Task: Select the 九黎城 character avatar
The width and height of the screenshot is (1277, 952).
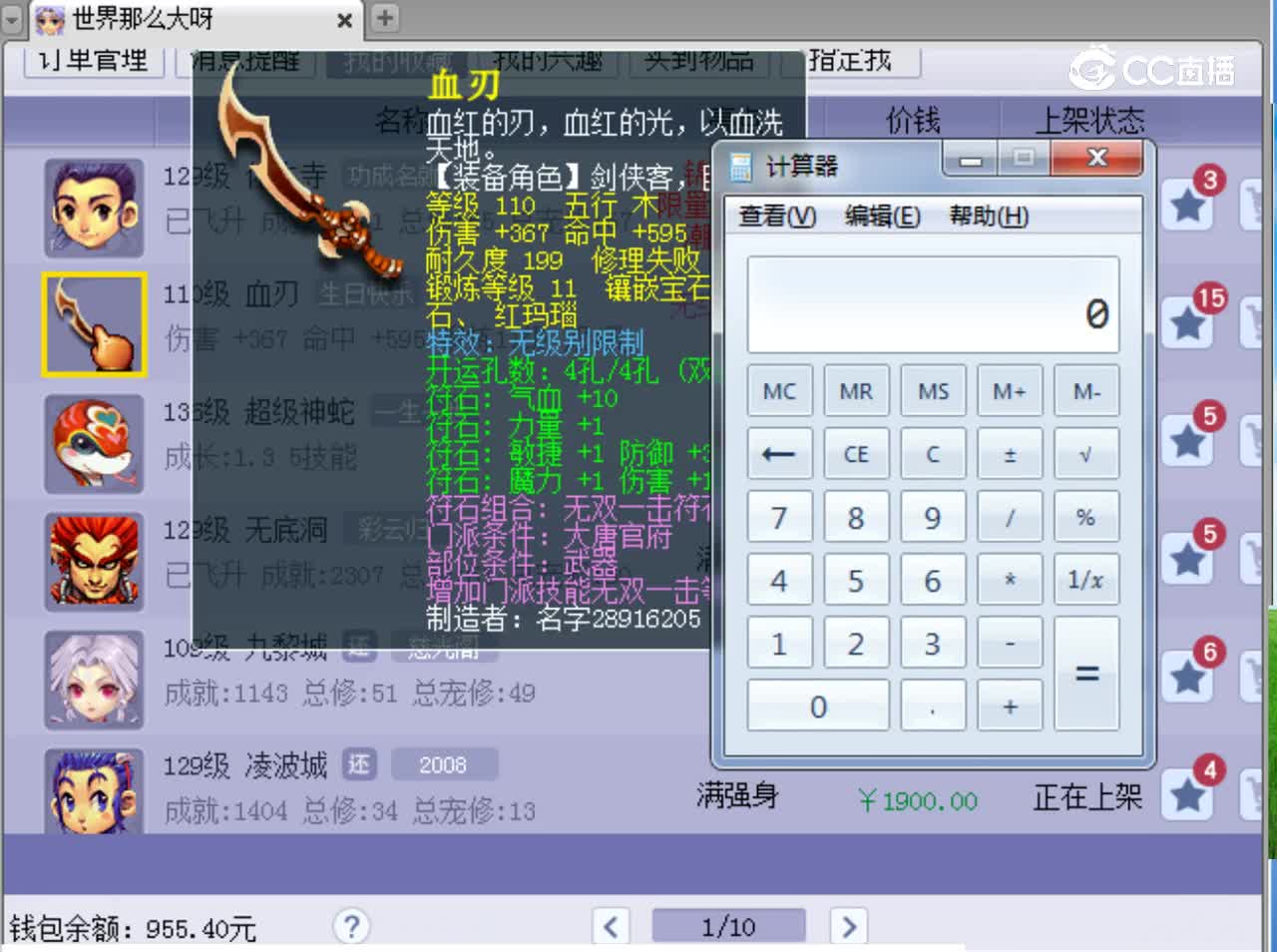Action: point(94,680)
